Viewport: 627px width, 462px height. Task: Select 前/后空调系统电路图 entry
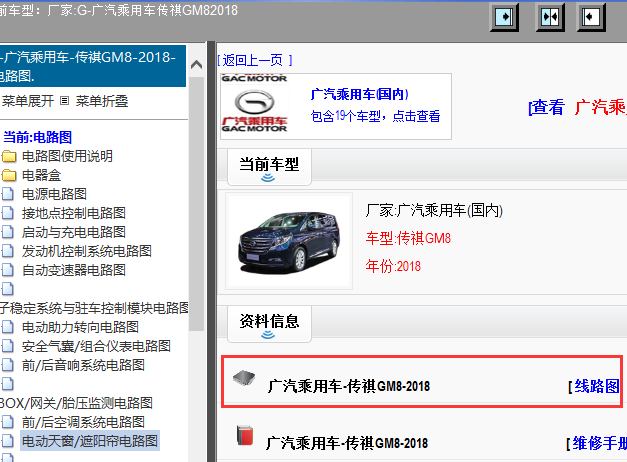pyautogui.click(x=83, y=422)
